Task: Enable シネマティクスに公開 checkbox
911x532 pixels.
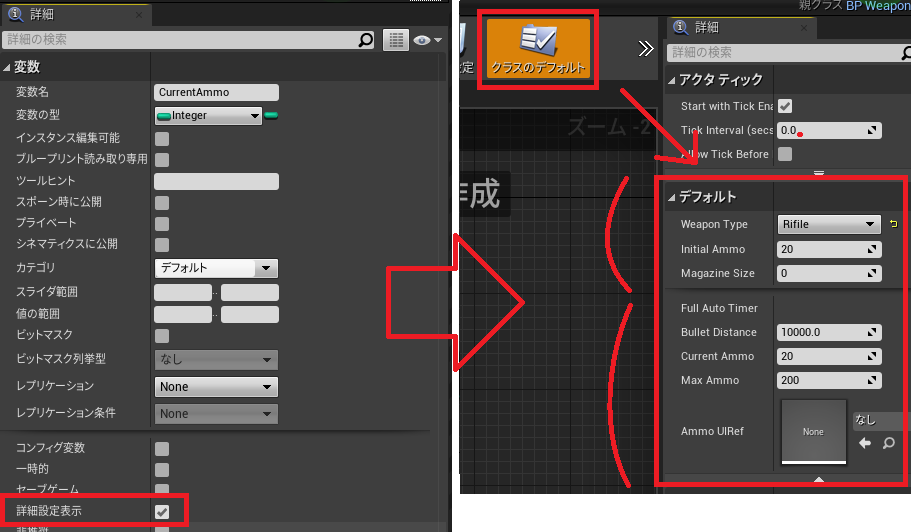Action: (162, 245)
